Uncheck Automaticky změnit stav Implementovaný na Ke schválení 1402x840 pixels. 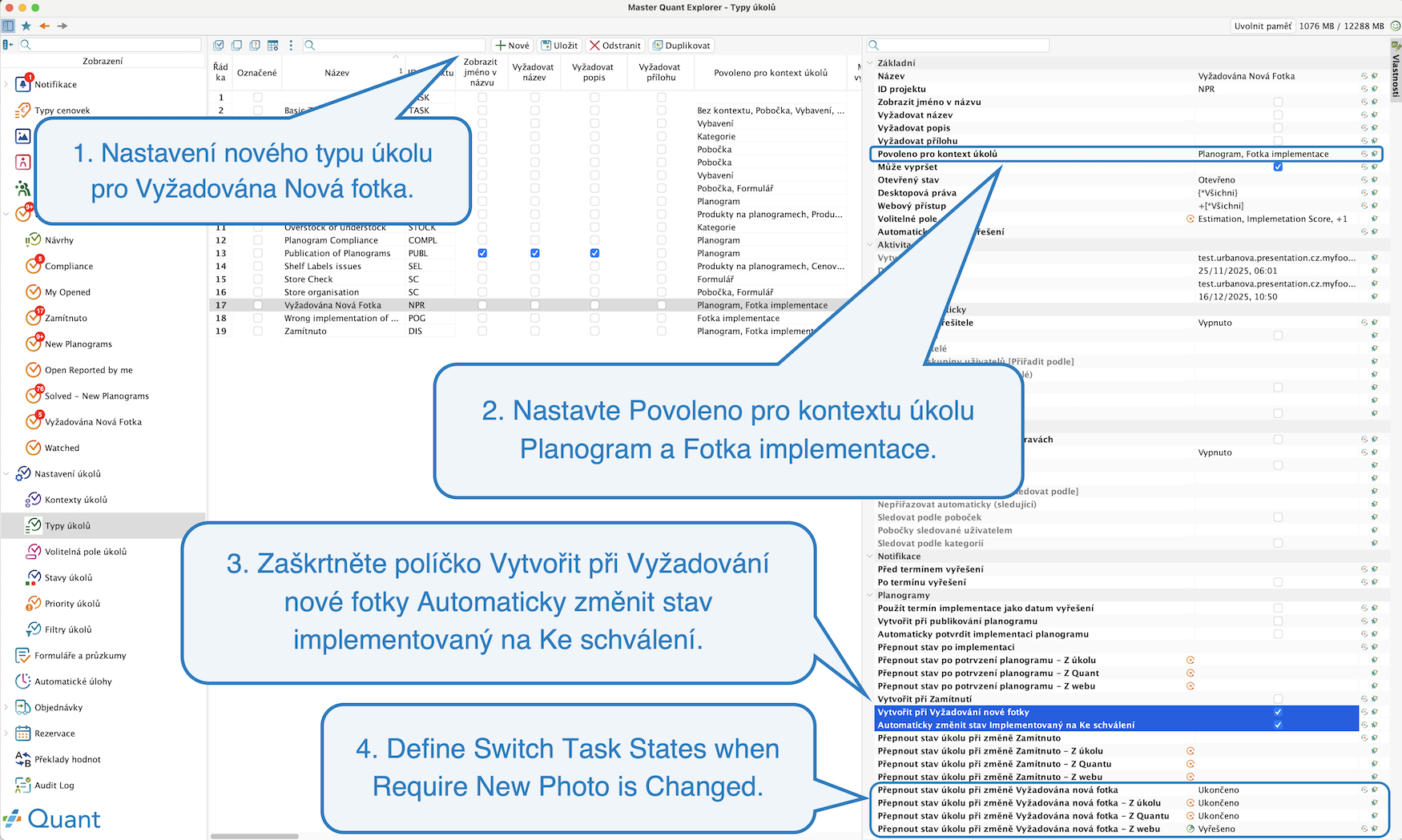pos(1278,725)
